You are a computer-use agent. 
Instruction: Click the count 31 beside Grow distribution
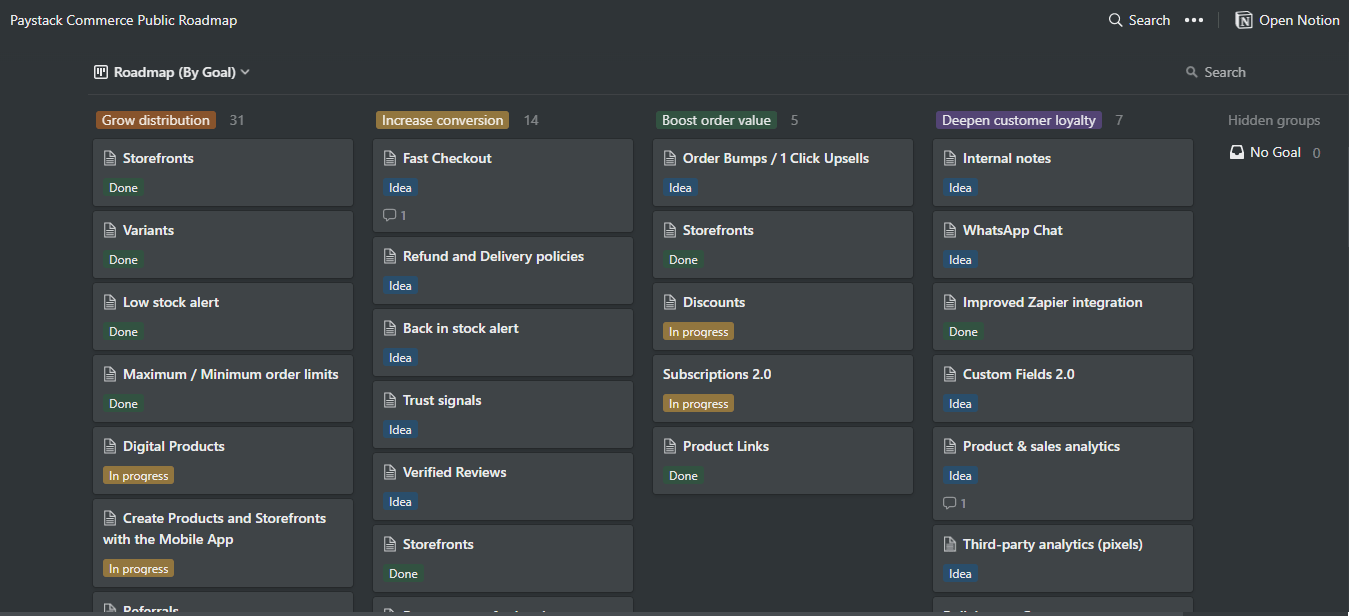pyautogui.click(x=237, y=120)
